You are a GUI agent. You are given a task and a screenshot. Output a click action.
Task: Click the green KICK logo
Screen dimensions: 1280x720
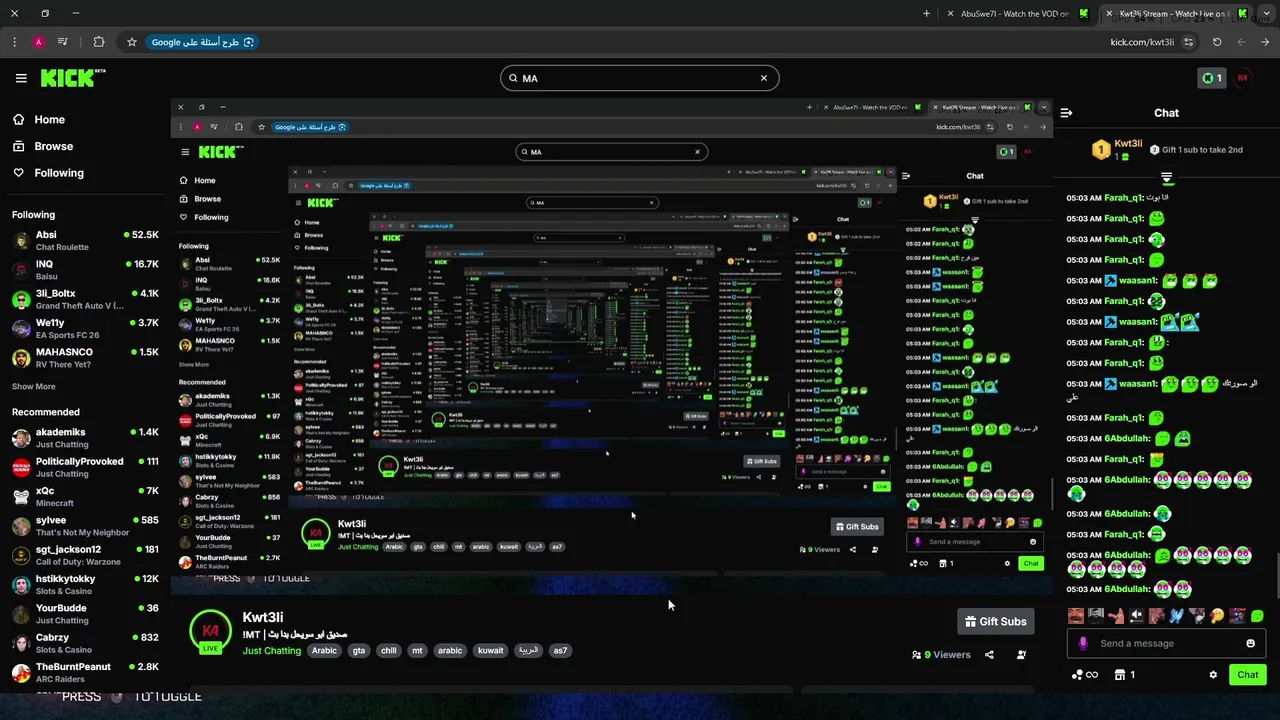(72, 78)
